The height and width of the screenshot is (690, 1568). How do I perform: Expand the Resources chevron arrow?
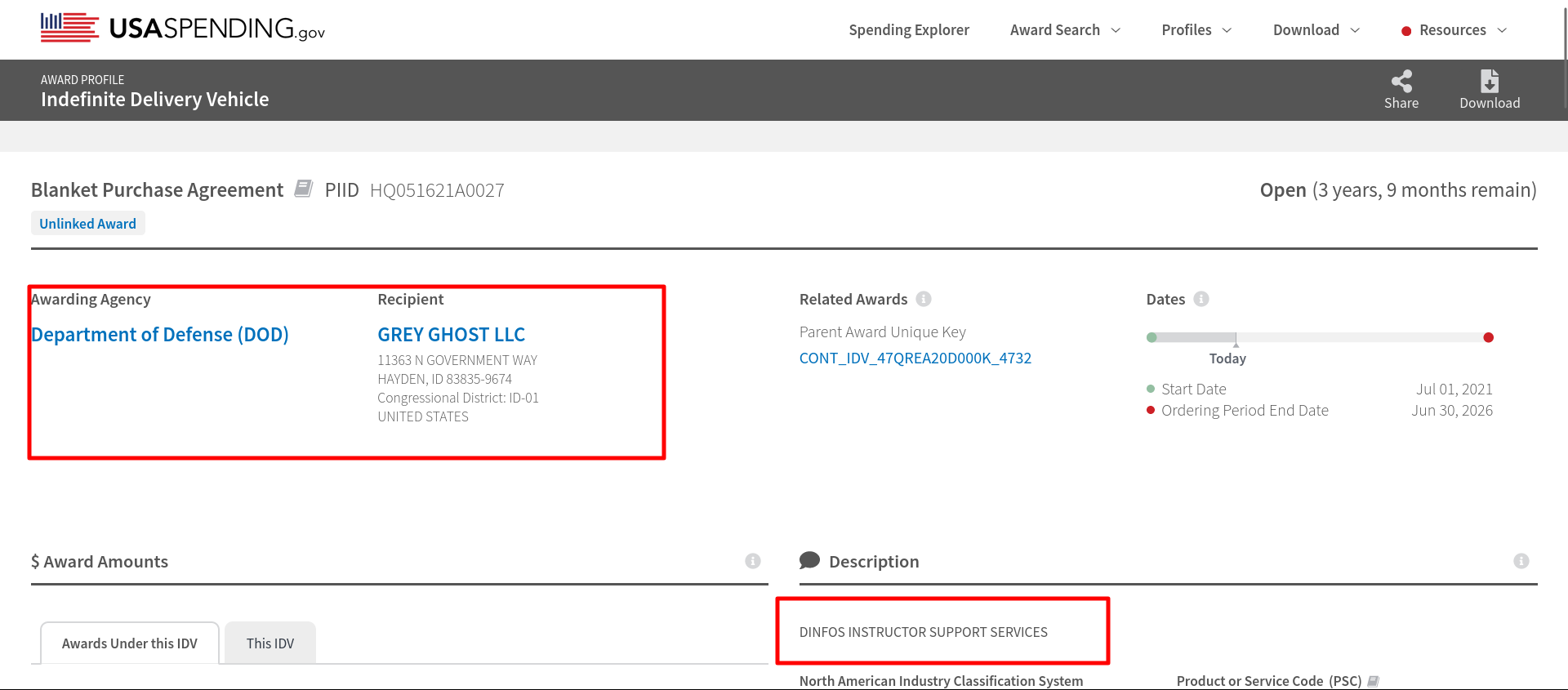pyautogui.click(x=1502, y=30)
